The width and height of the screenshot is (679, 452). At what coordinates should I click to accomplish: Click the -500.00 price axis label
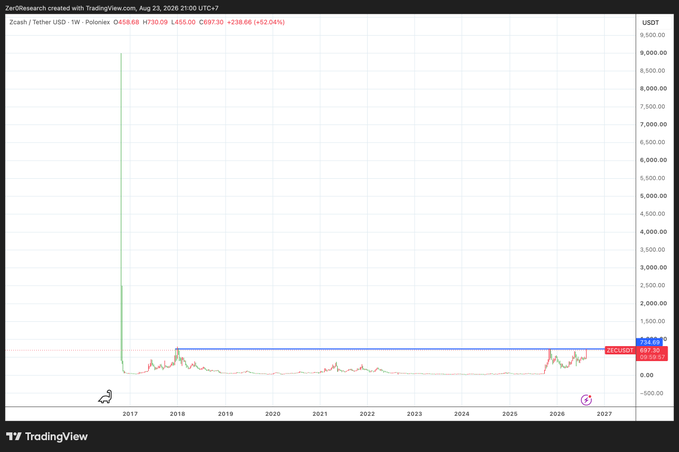coord(652,393)
